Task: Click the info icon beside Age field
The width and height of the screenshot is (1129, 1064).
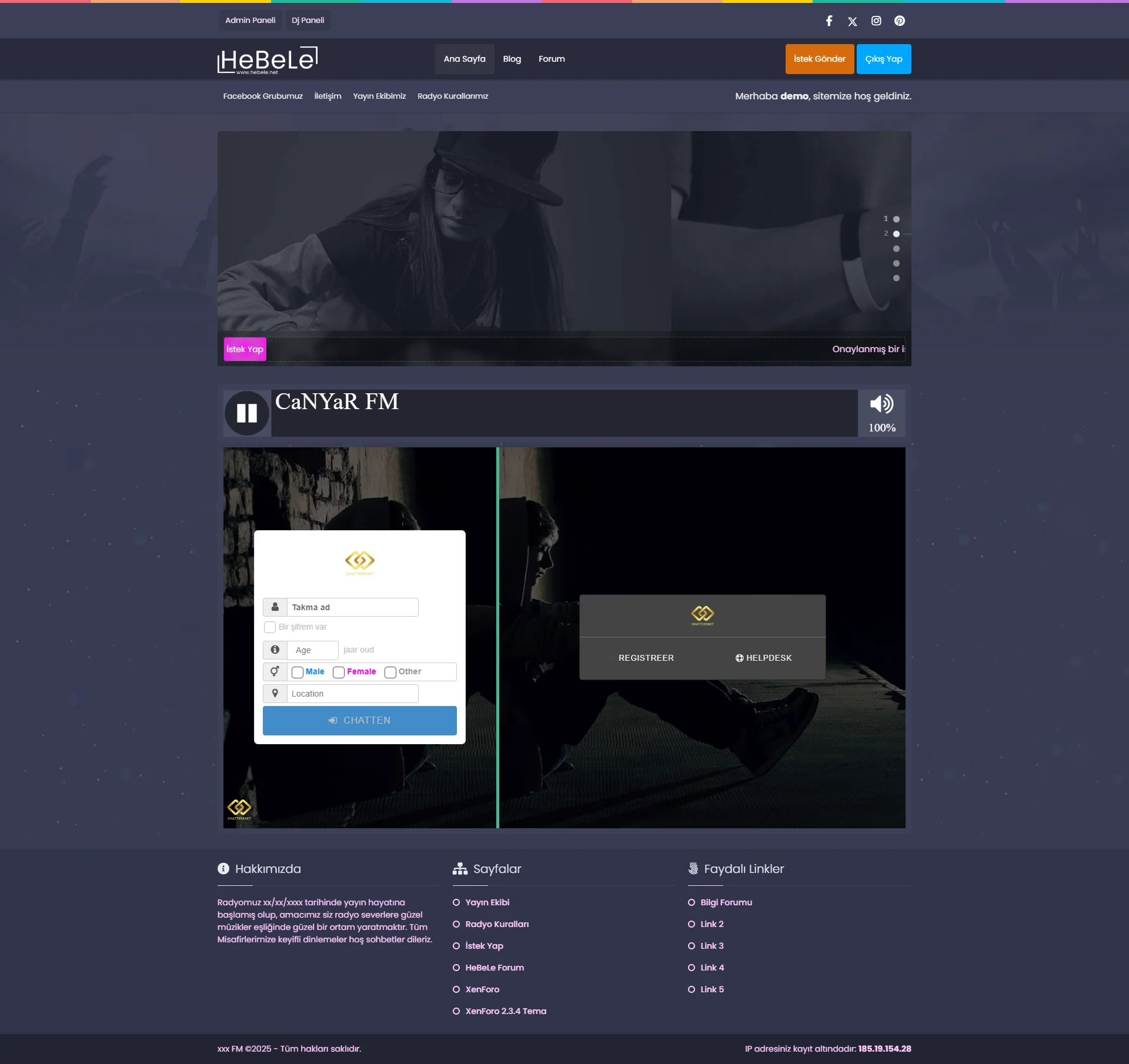Action: coord(275,650)
